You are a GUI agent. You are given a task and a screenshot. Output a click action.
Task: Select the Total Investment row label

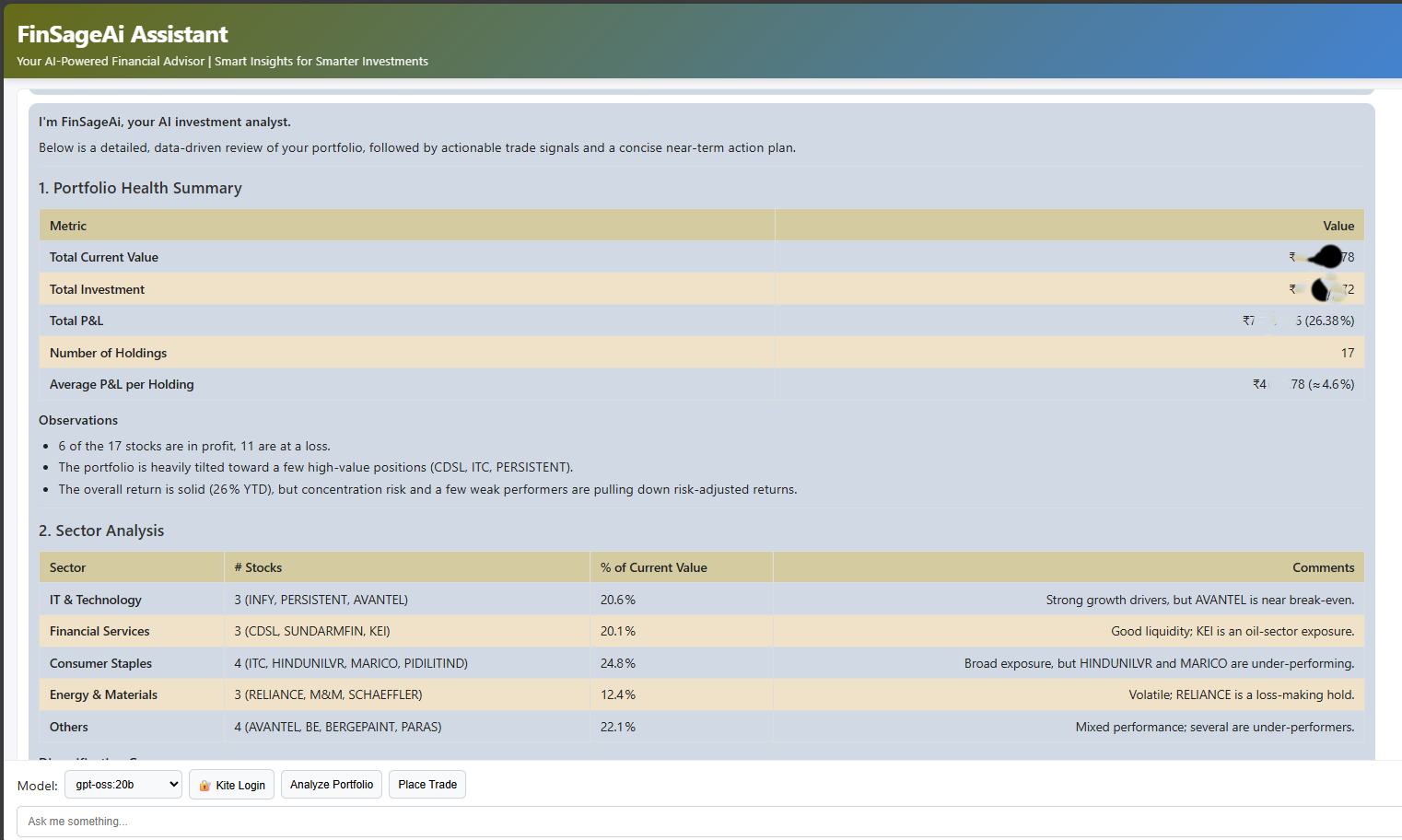click(x=97, y=289)
